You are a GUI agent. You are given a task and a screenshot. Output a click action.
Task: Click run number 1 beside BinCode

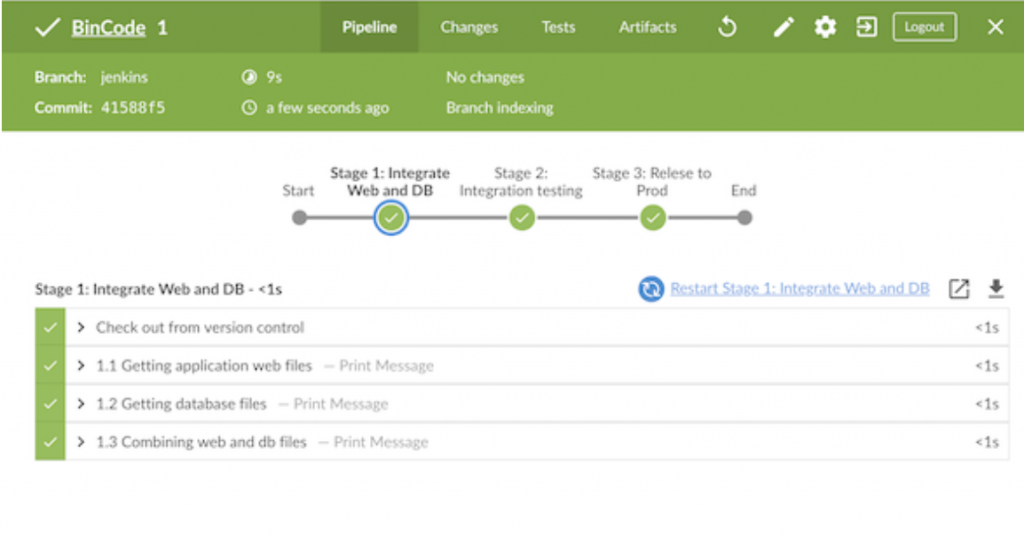(x=162, y=27)
